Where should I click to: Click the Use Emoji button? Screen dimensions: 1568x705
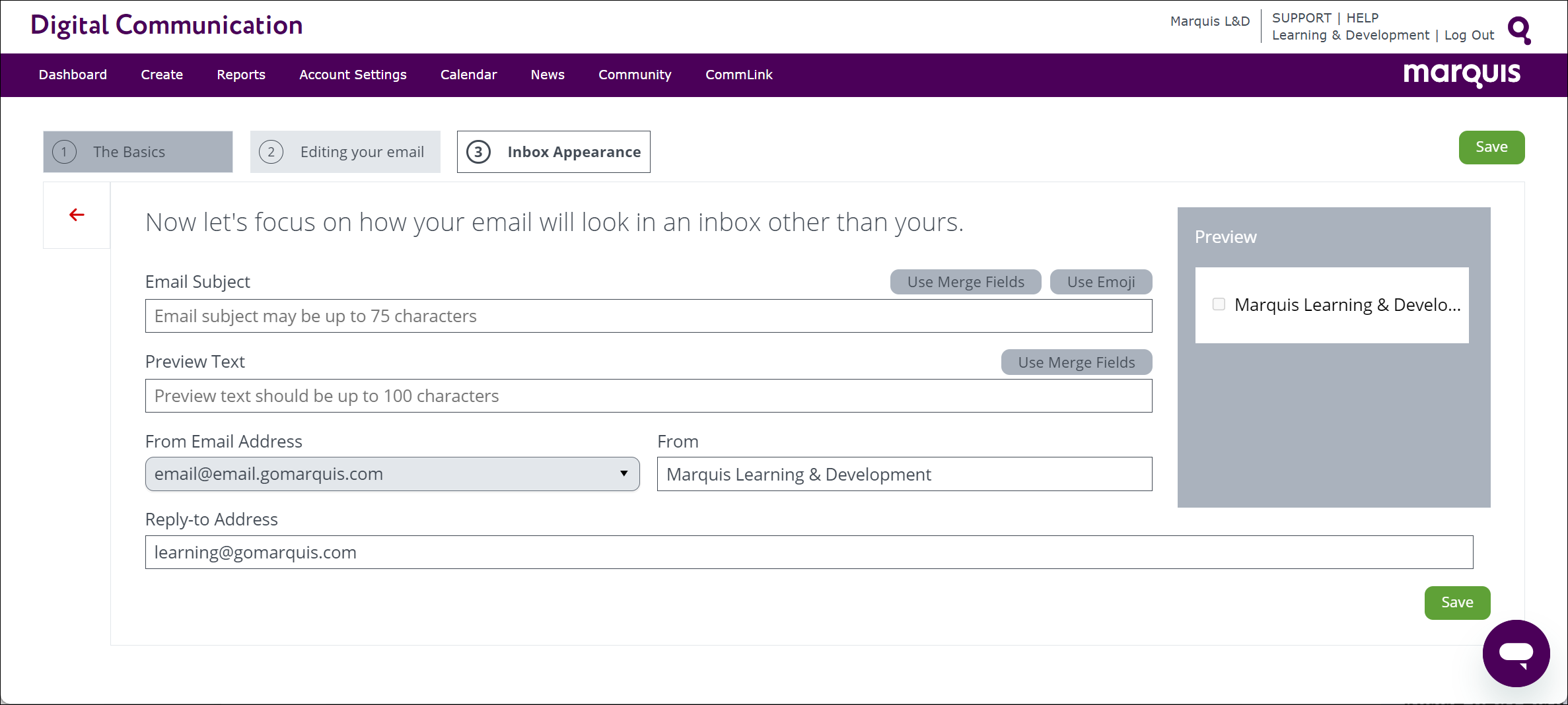pyautogui.click(x=1101, y=282)
